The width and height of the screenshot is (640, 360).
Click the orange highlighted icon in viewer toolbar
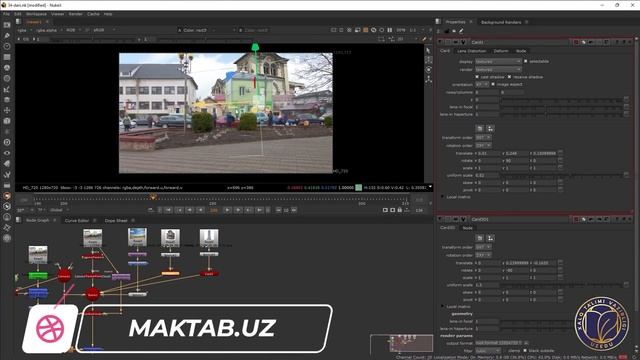pyautogui.click(x=366, y=30)
